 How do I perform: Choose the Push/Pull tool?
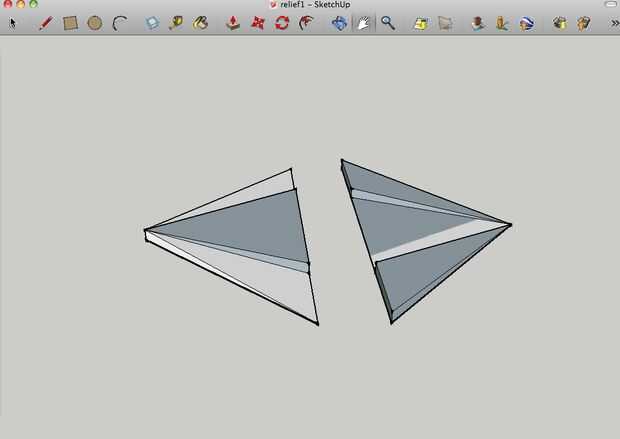(233, 23)
